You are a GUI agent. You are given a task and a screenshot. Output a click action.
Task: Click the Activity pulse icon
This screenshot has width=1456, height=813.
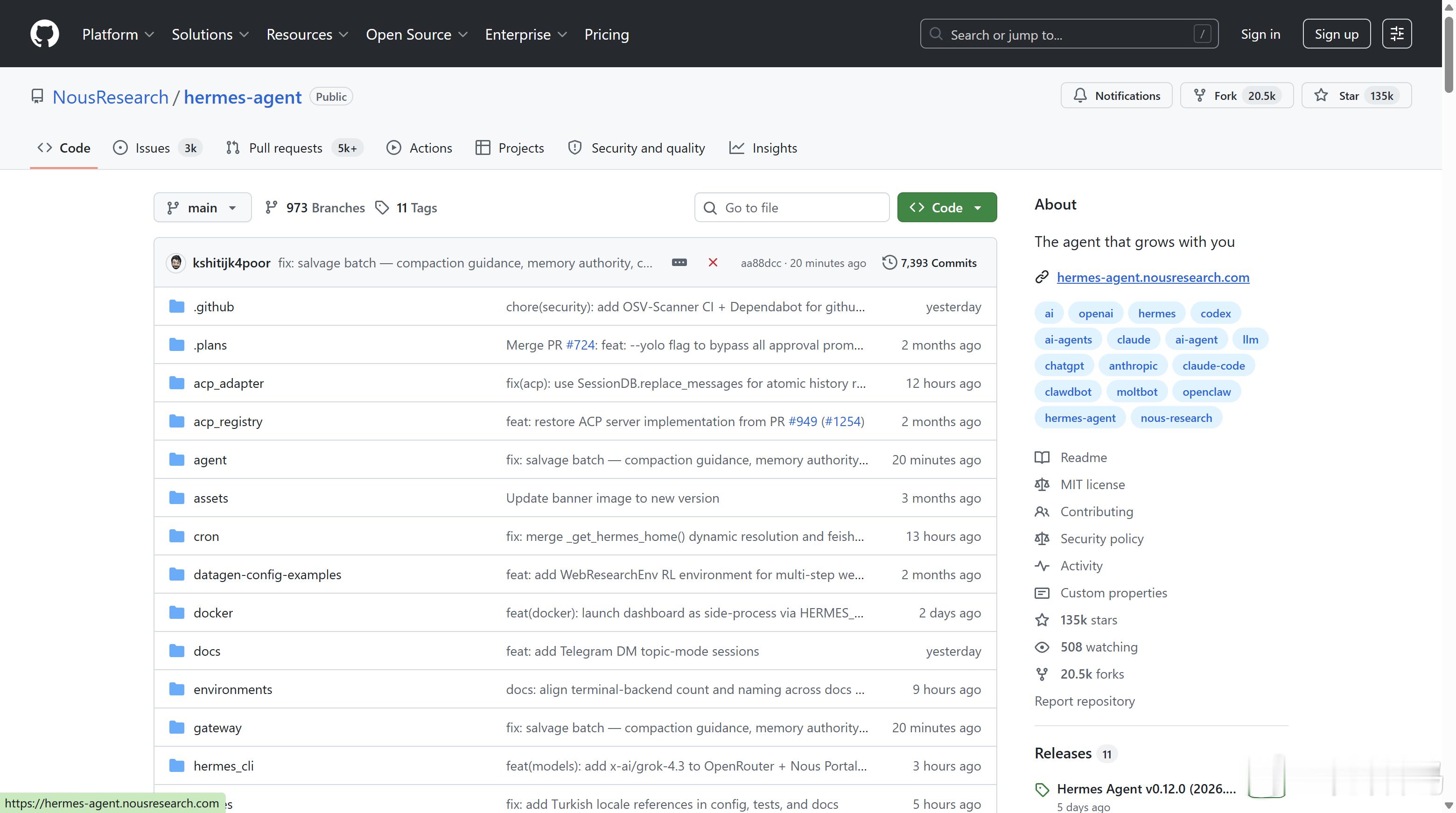(x=1042, y=566)
